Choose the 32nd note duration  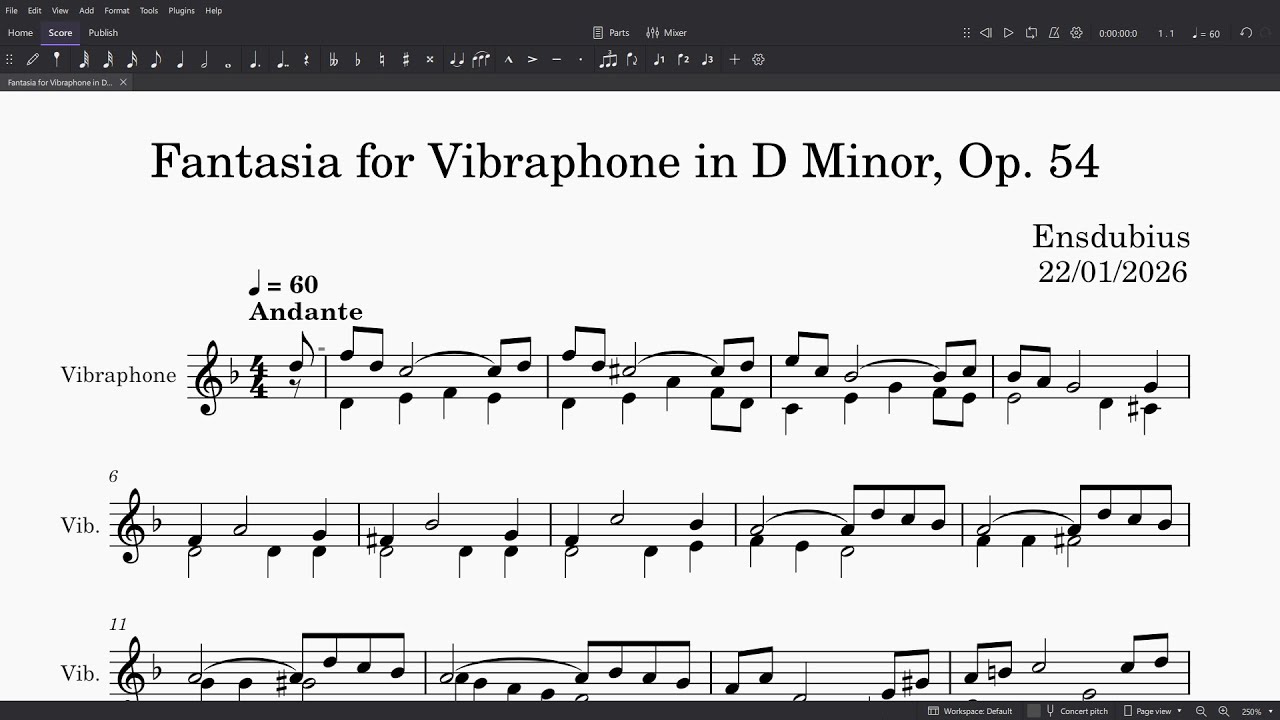tap(108, 60)
